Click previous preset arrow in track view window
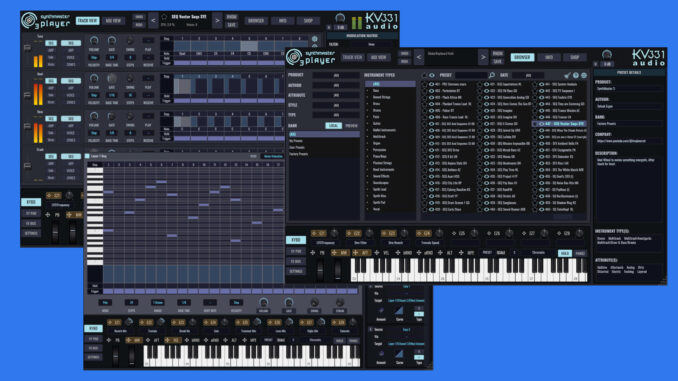This screenshot has width=678, height=381. pyautogui.click(x=153, y=20)
